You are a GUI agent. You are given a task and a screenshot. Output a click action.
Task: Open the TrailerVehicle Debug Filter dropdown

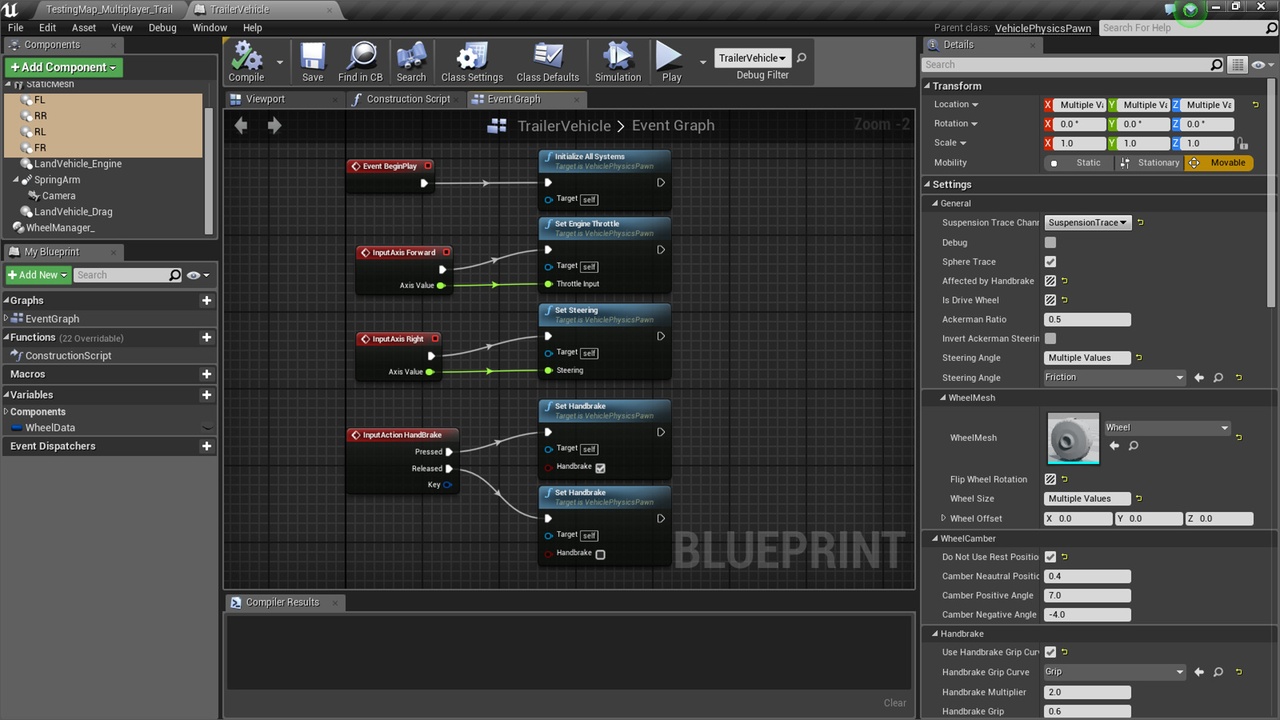click(752, 58)
